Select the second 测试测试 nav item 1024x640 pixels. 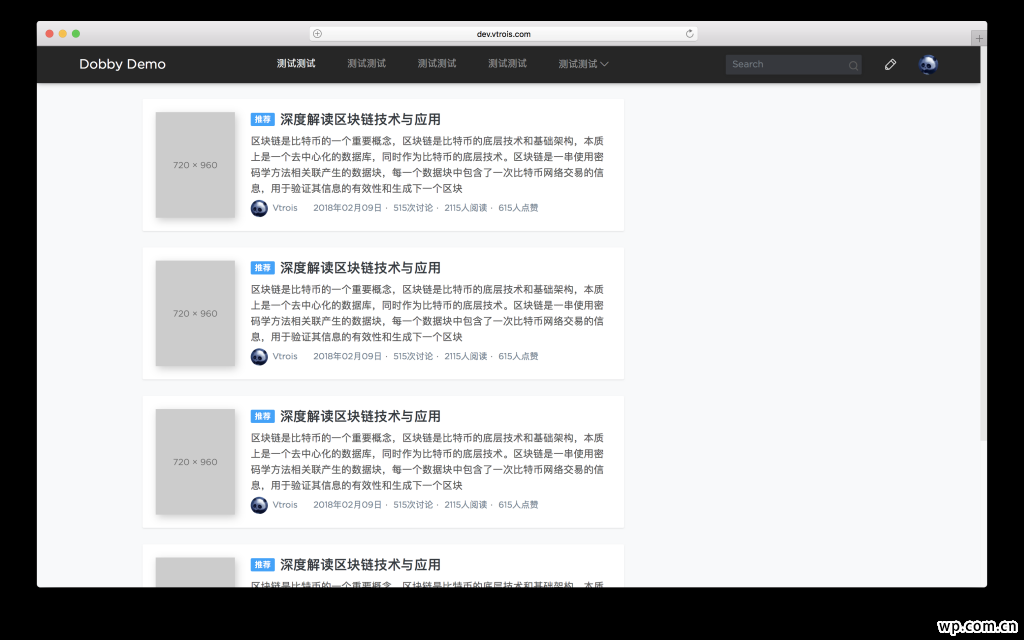(x=366, y=63)
